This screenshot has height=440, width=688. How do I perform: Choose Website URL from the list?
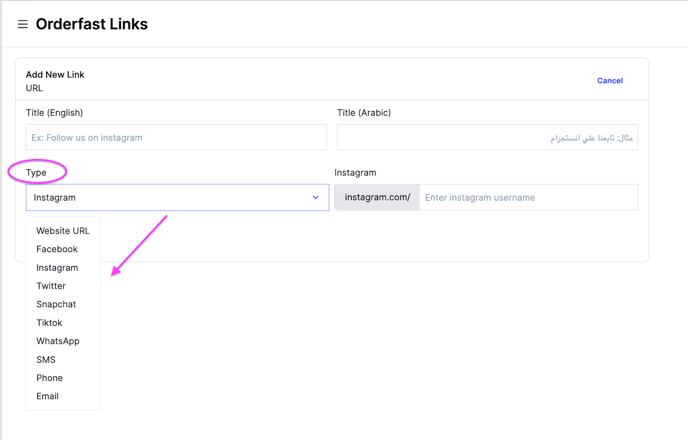[63, 231]
